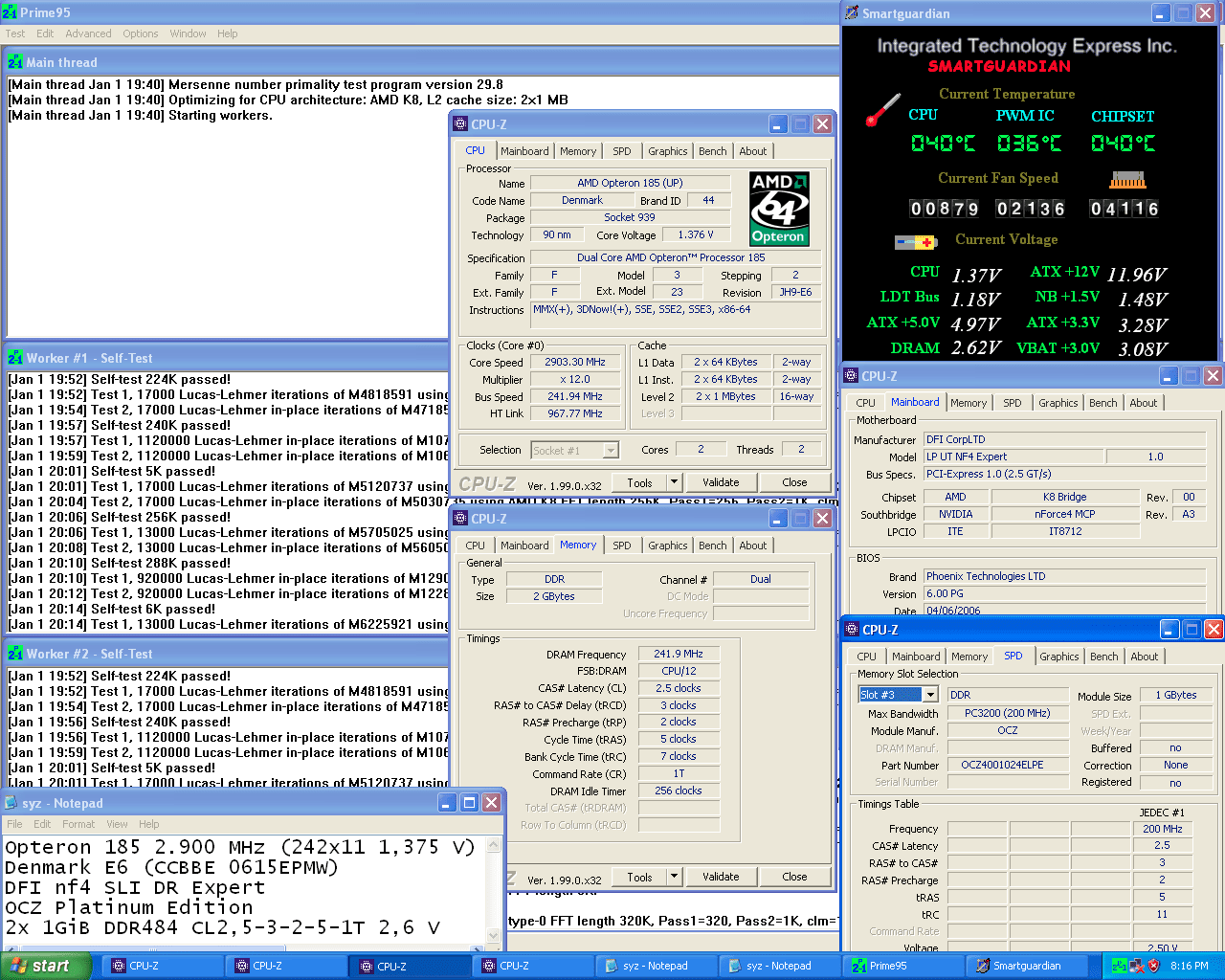1225x980 pixels.
Task: Click the AMD 64 Opteron logo
Action: (x=779, y=209)
